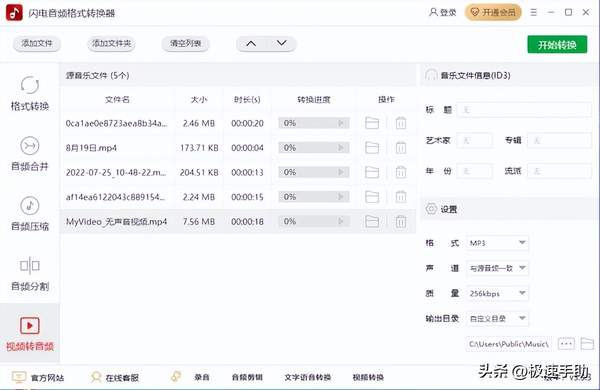Click 开通会员 membership button
600x390 pixels.
coord(493,13)
